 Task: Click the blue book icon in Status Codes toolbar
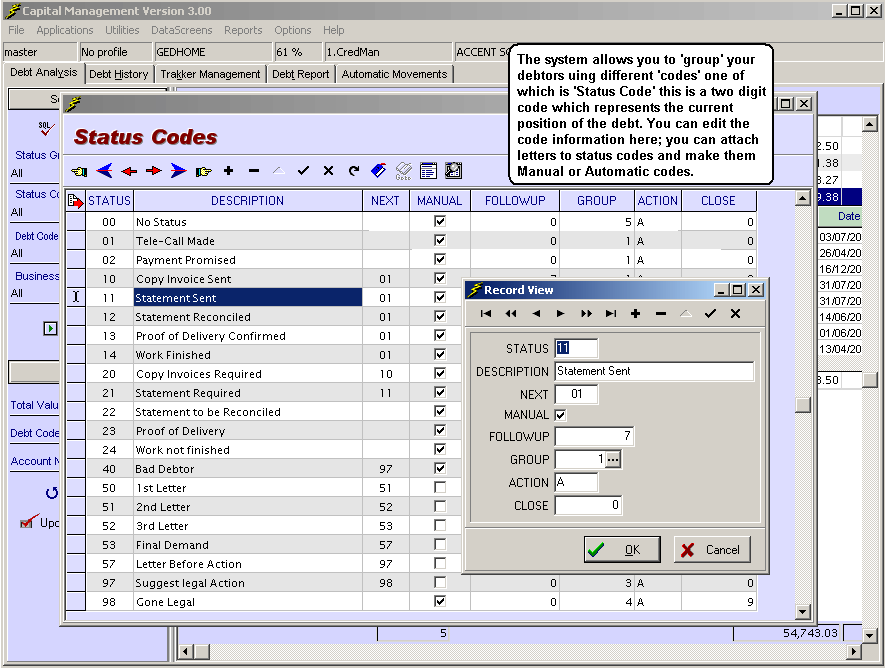coord(378,170)
